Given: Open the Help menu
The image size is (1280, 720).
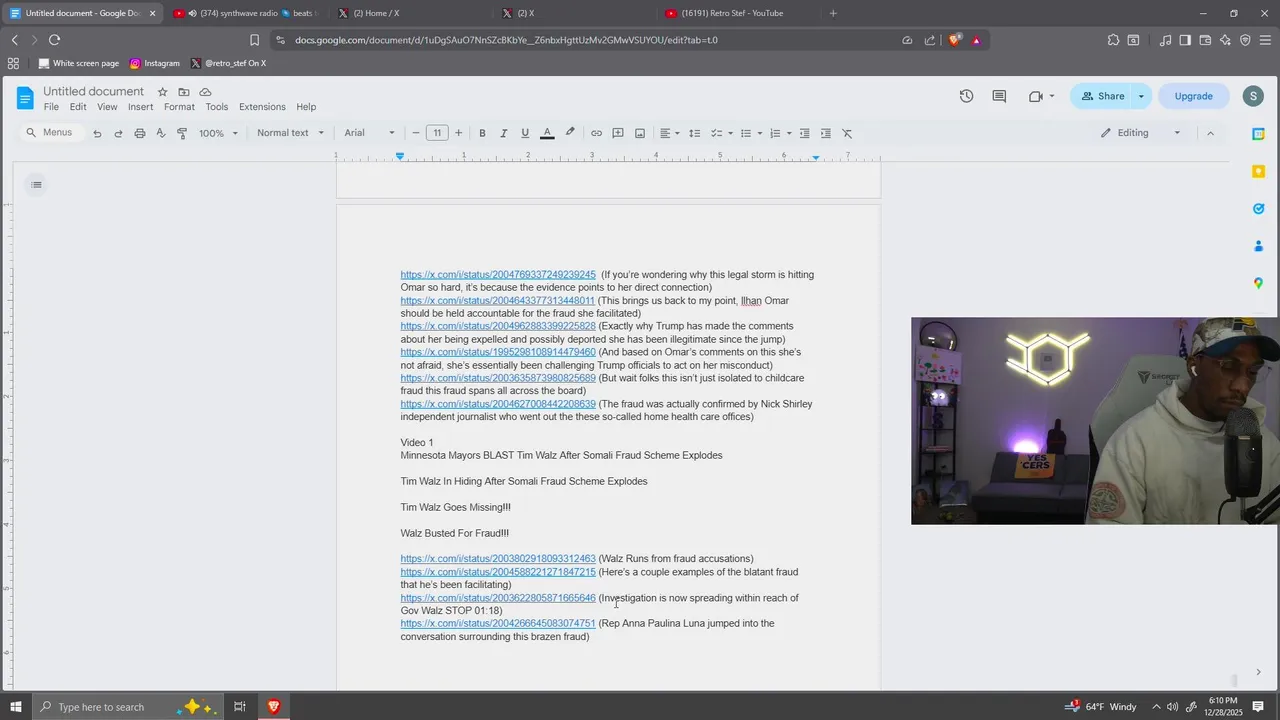Looking at the screenshot, I should [x=306, y=107].
